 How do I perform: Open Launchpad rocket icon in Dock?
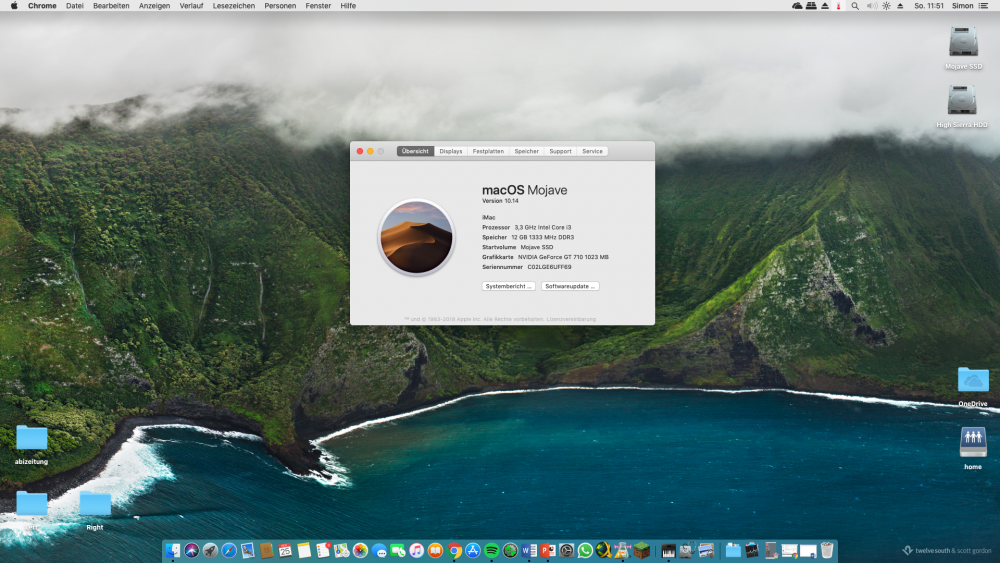210,550
